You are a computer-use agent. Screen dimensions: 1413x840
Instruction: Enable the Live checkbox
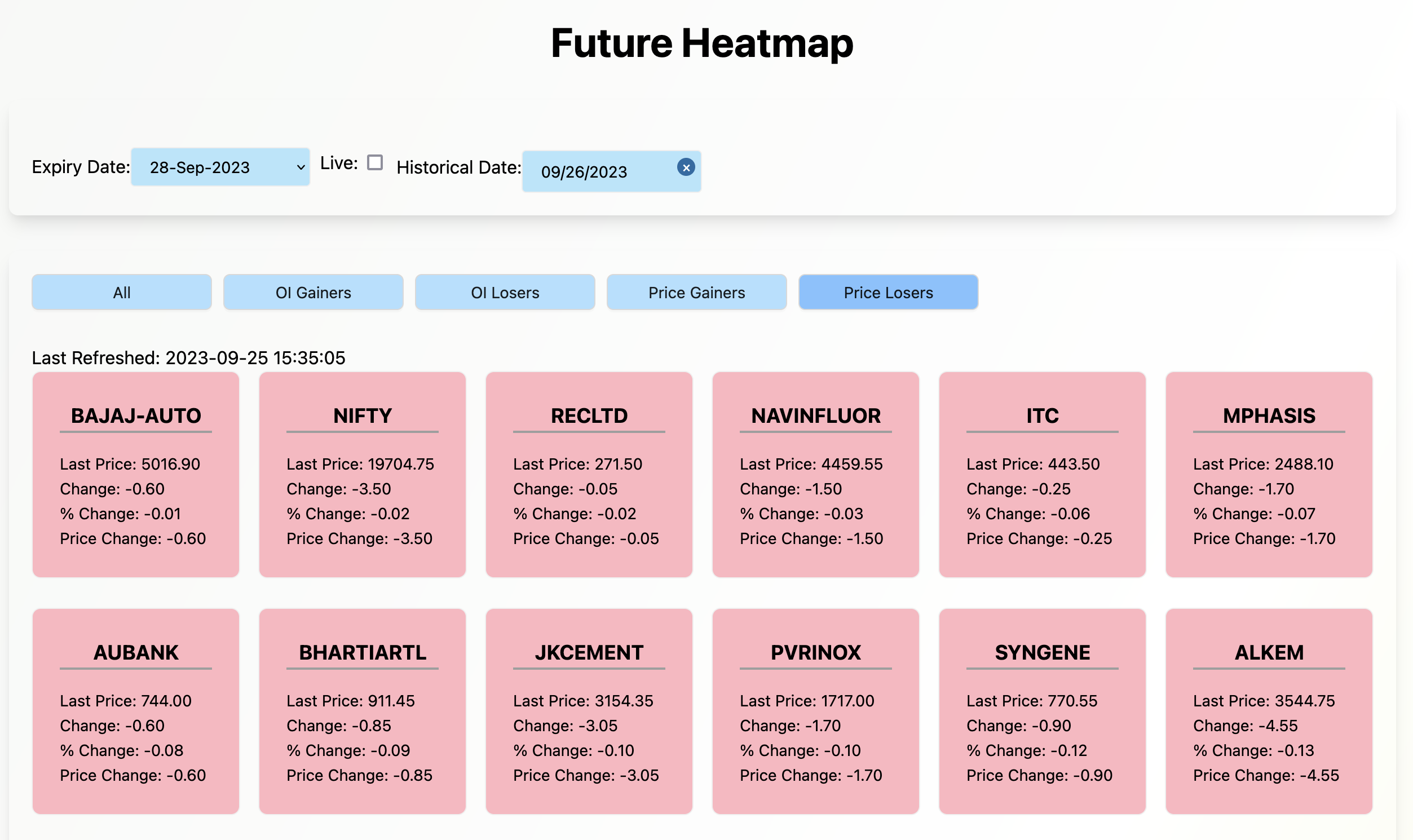374,163
